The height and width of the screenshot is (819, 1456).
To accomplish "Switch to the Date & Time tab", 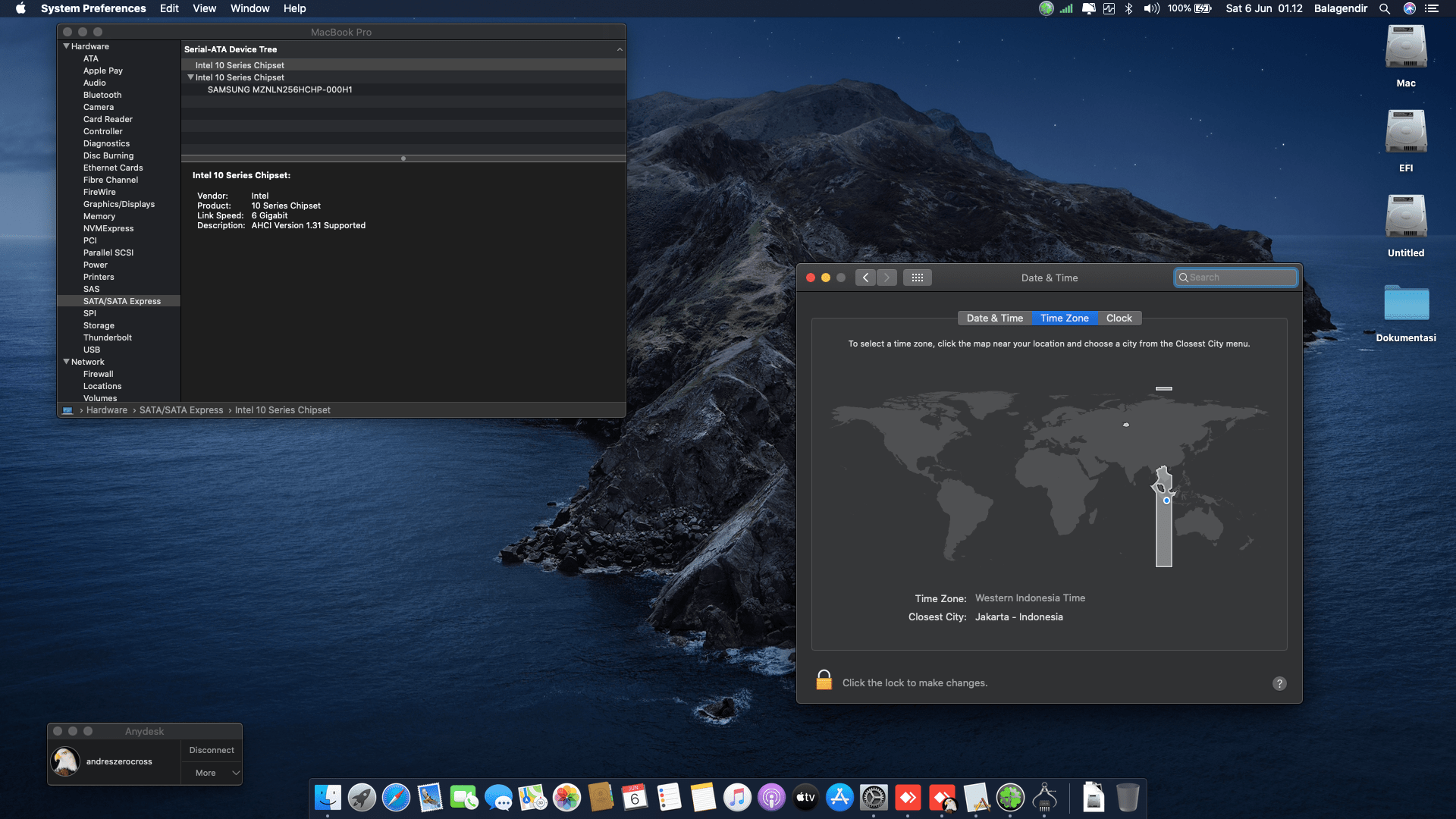I will [994, 318].
